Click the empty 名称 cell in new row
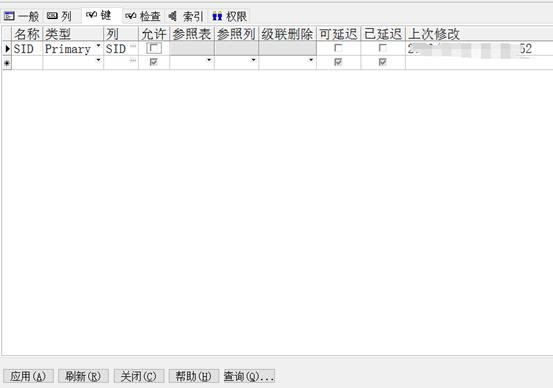The height and width of the screenshot is (388, 553). tap(27, 63)
